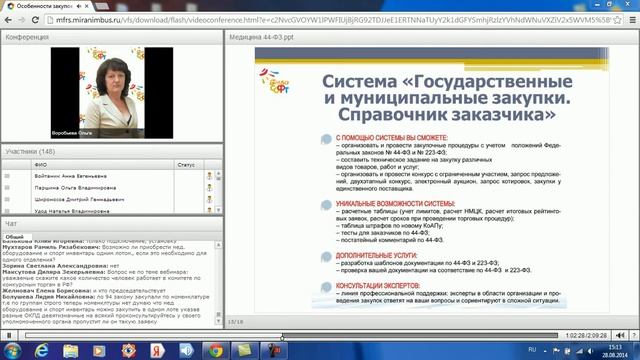The height and width of the screenshot is (360, 640).
Task: Open the Windows Start menu
Action: (x=12, y=351)
